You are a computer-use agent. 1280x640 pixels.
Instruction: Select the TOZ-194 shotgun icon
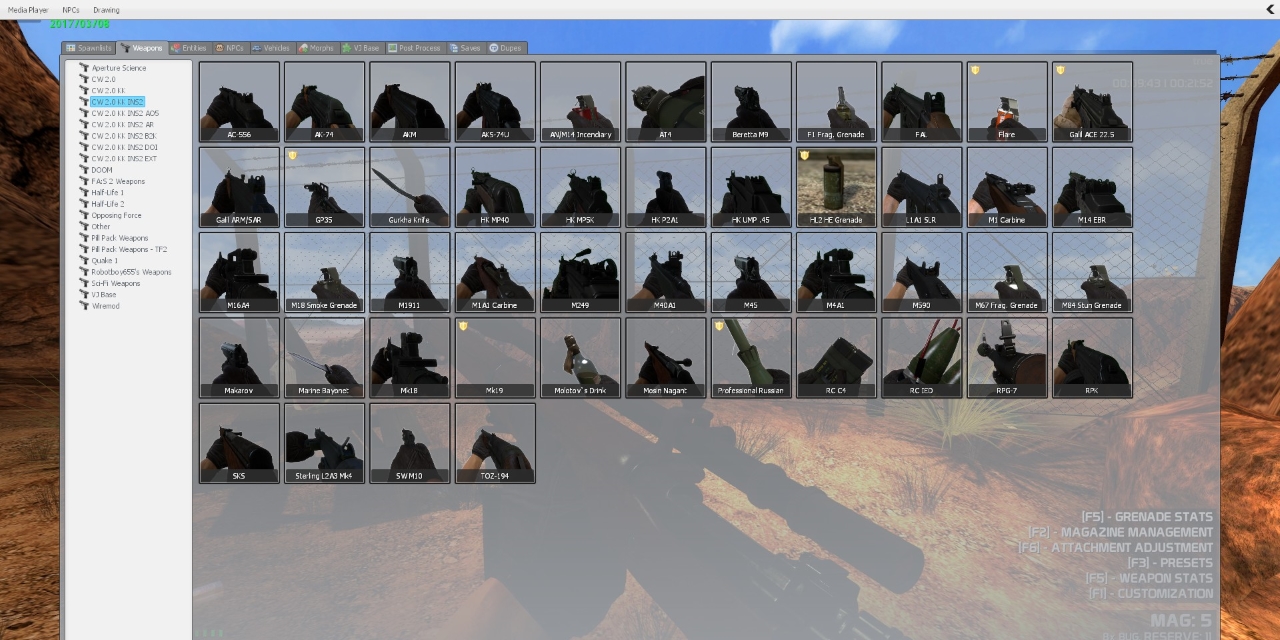pyautogui.click(x=495, y=443)
